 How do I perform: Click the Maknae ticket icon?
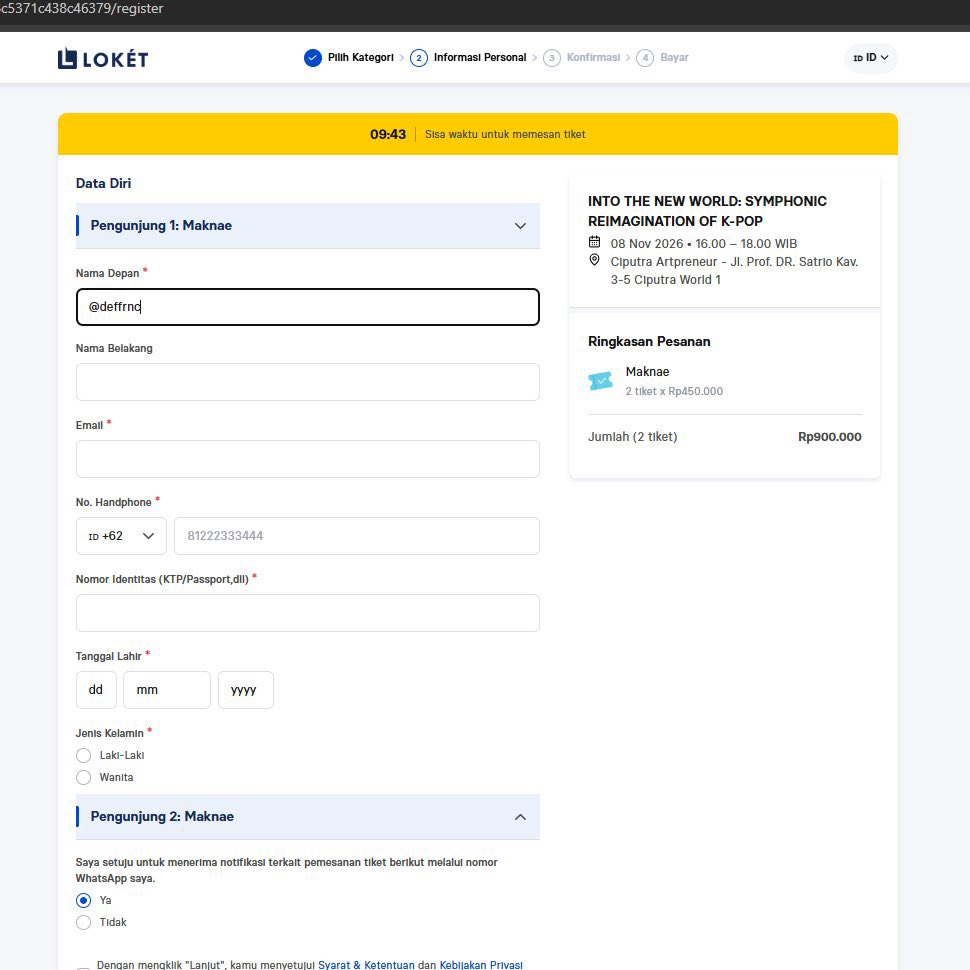601,381
